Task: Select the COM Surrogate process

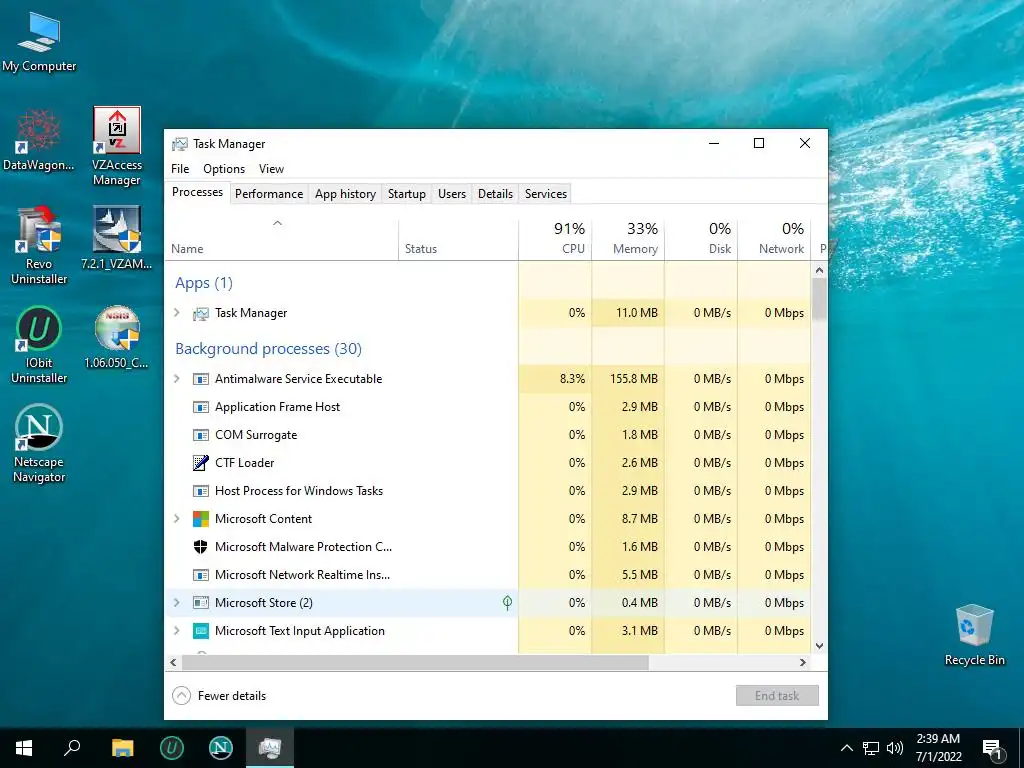Action: 488,435
